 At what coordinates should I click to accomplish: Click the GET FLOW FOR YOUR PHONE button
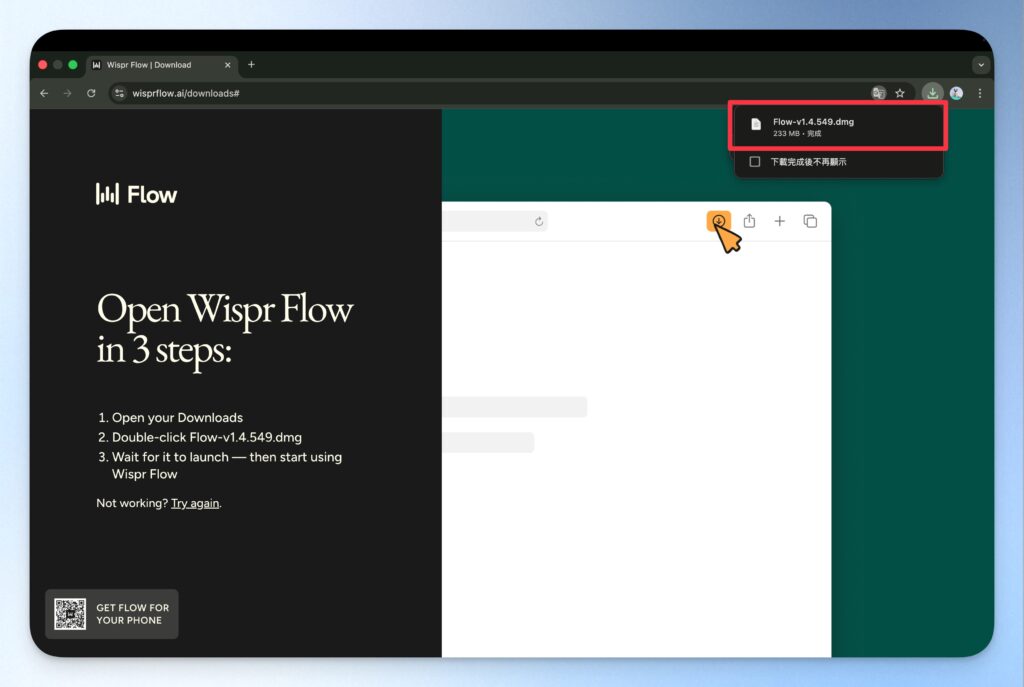pos(112,614)
